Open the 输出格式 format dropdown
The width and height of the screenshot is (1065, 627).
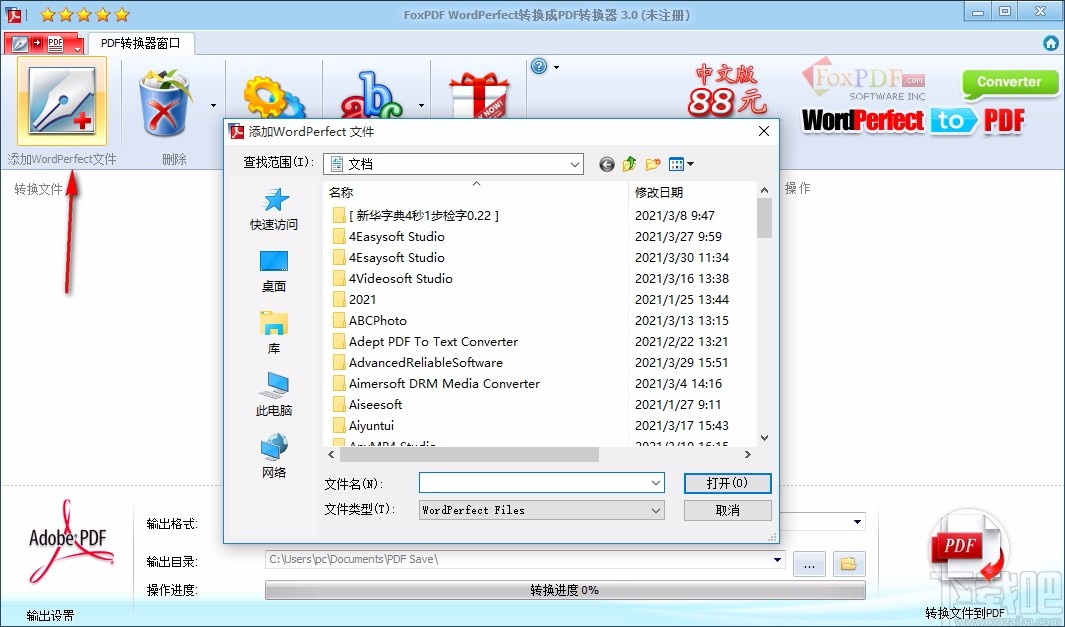click(855, 521)
